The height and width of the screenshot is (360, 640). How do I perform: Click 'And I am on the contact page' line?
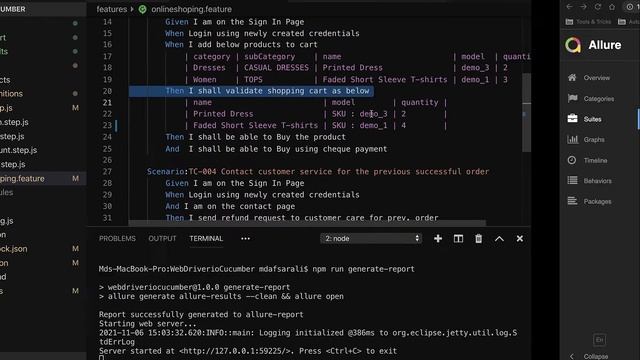tap(230, 206)
